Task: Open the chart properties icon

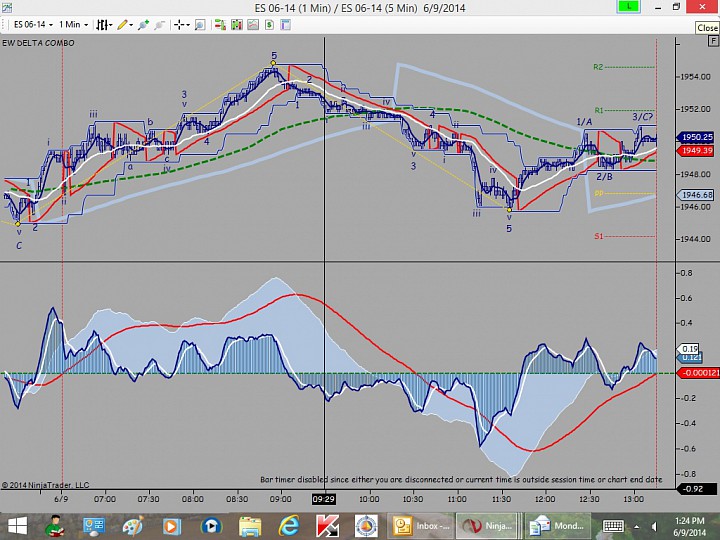Action: pyautogui.click(x=285, y=25)
